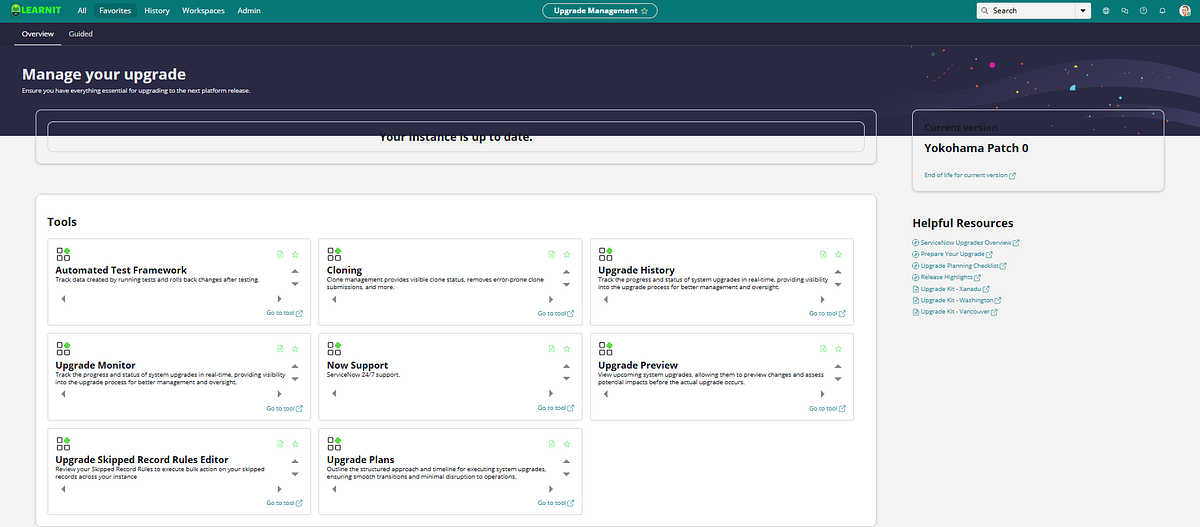Open document icon on Upgrade Monitor card
This screenshot has width=1200, height=527.
point(280,349)
